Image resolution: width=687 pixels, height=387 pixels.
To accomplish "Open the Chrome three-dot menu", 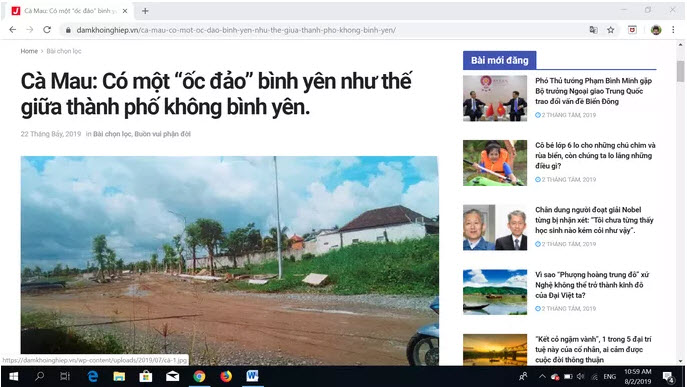I will 673,30.
